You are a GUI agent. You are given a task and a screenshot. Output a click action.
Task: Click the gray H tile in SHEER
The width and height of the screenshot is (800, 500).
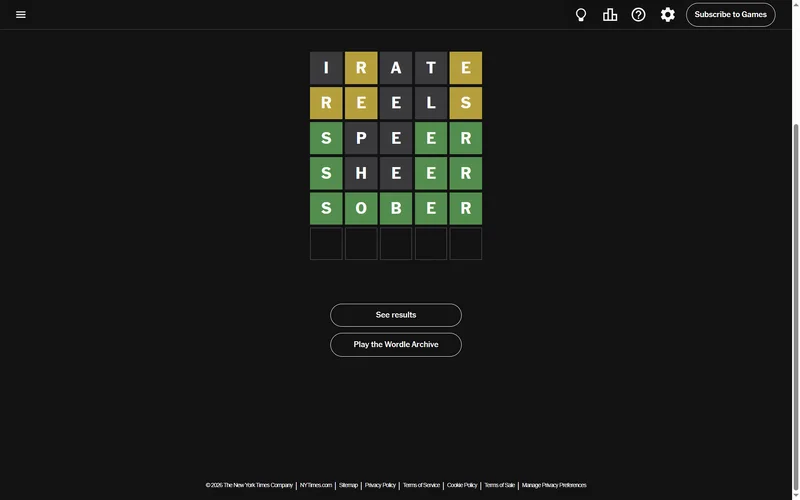(x=361, y=173)
